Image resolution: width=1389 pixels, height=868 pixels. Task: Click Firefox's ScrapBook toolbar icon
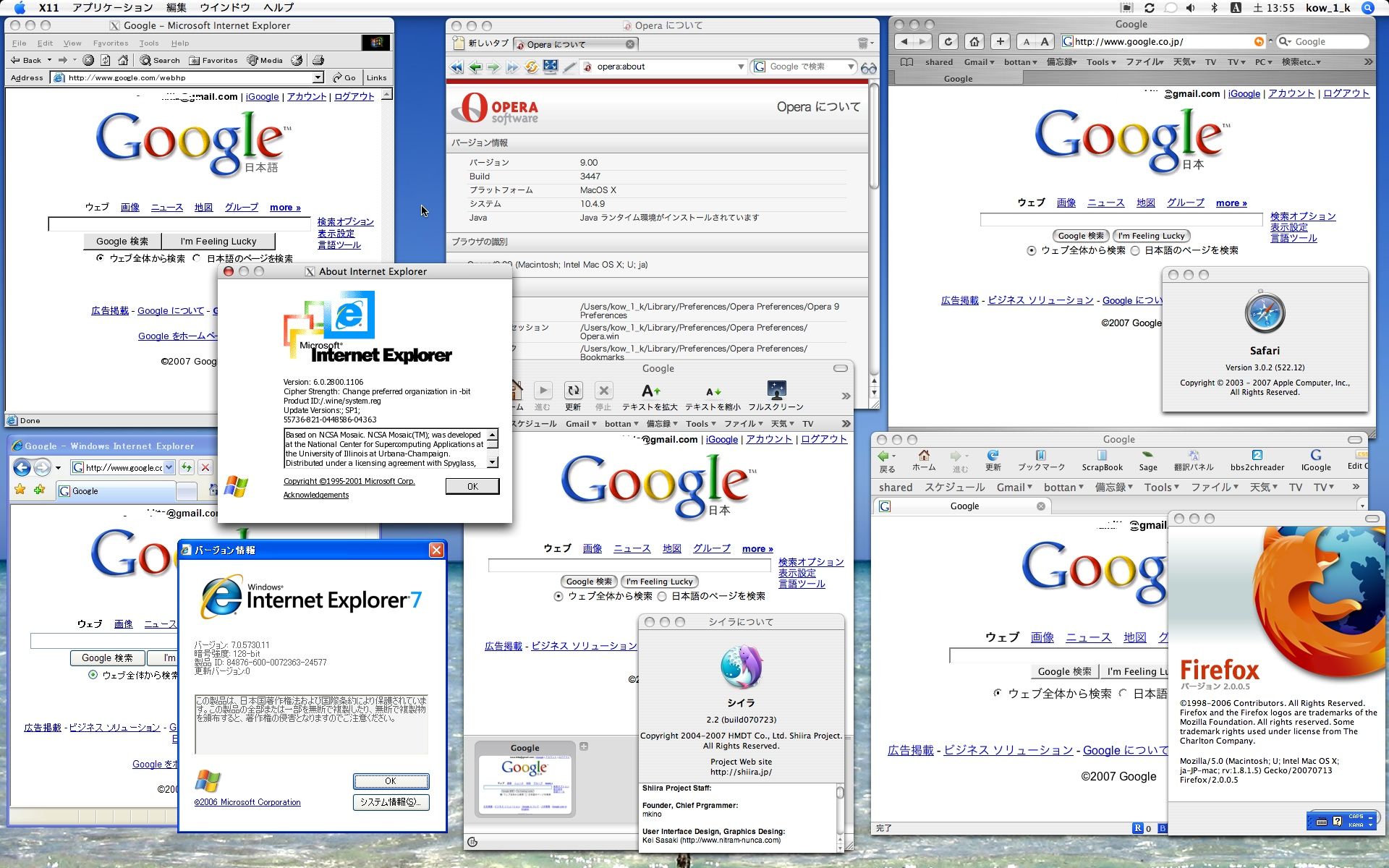click(x=1102, y=456)
